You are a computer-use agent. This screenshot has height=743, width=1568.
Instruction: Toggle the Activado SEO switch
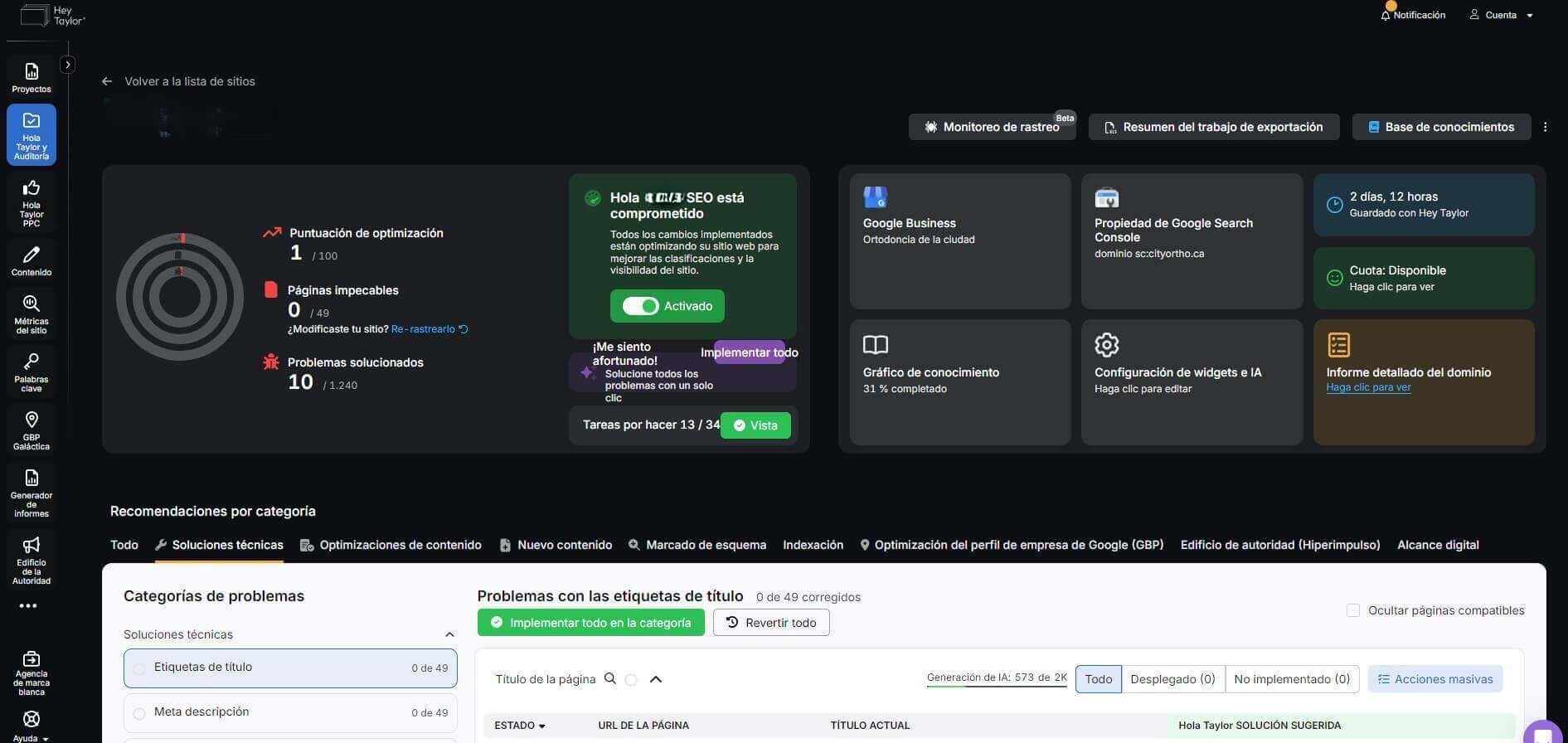click(x=640, y=306)
